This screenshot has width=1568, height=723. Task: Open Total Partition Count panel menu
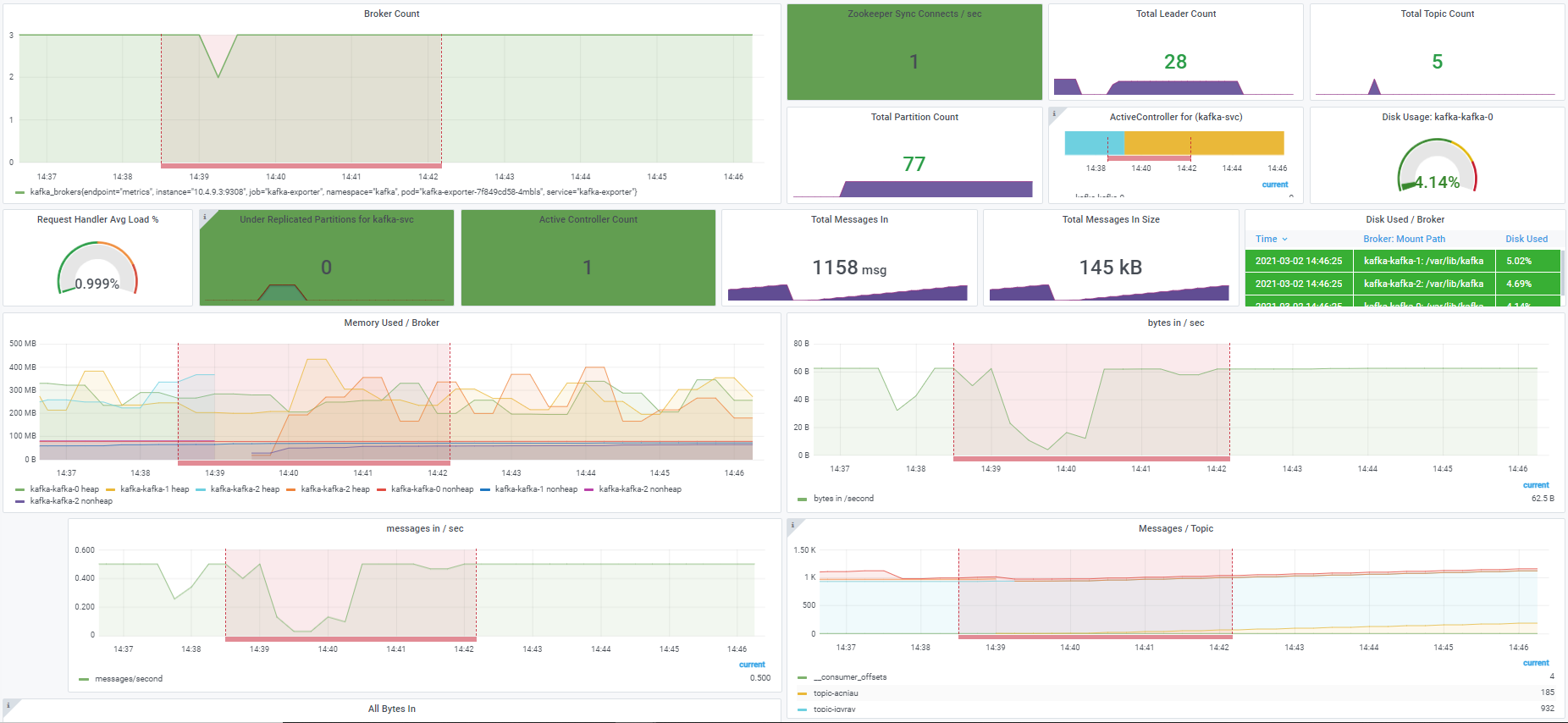tap(914, 117)
